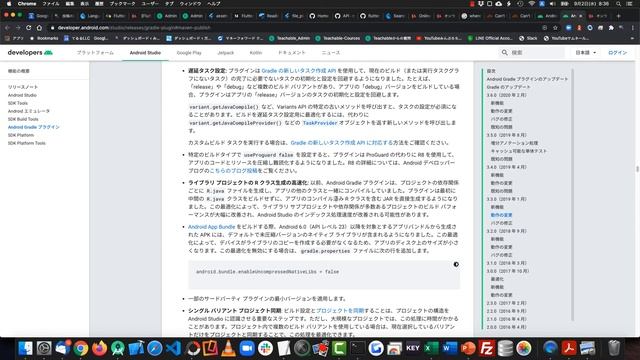640x360 pixels.
Task: Open SDK Build Tools in left sidebar
Action: [x=23, y=119]
